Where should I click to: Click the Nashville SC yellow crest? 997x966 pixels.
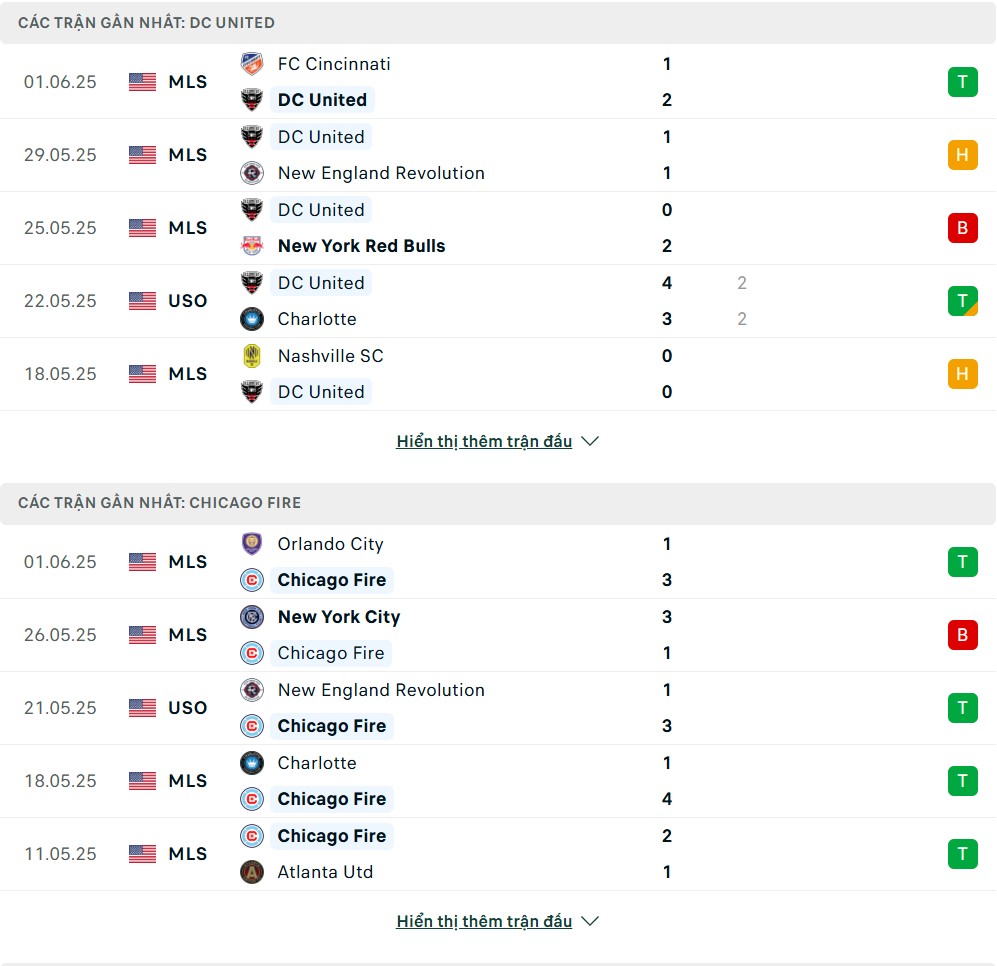pos(252,355)
